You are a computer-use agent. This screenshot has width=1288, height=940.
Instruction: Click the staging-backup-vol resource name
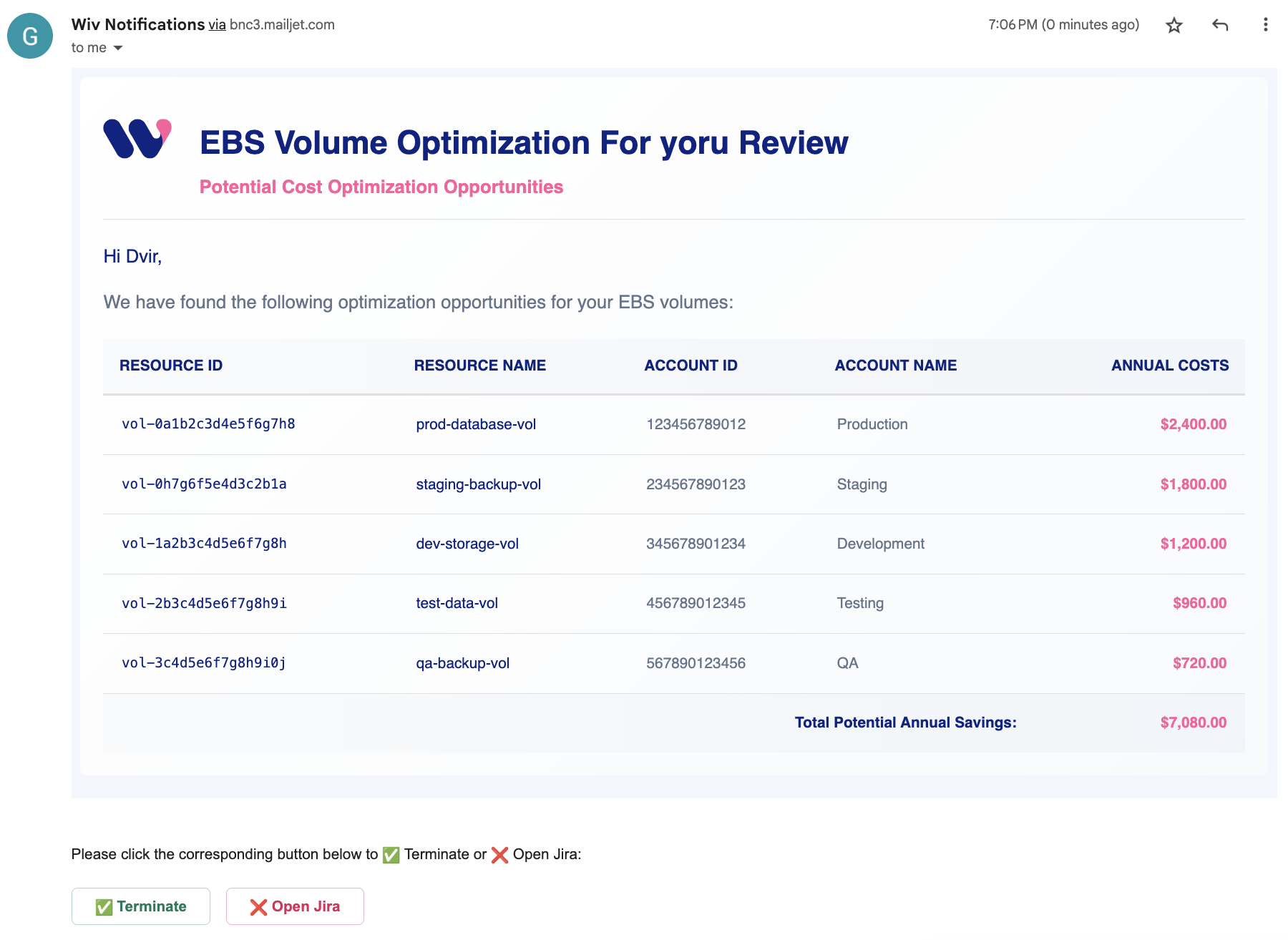coord(478,484)
